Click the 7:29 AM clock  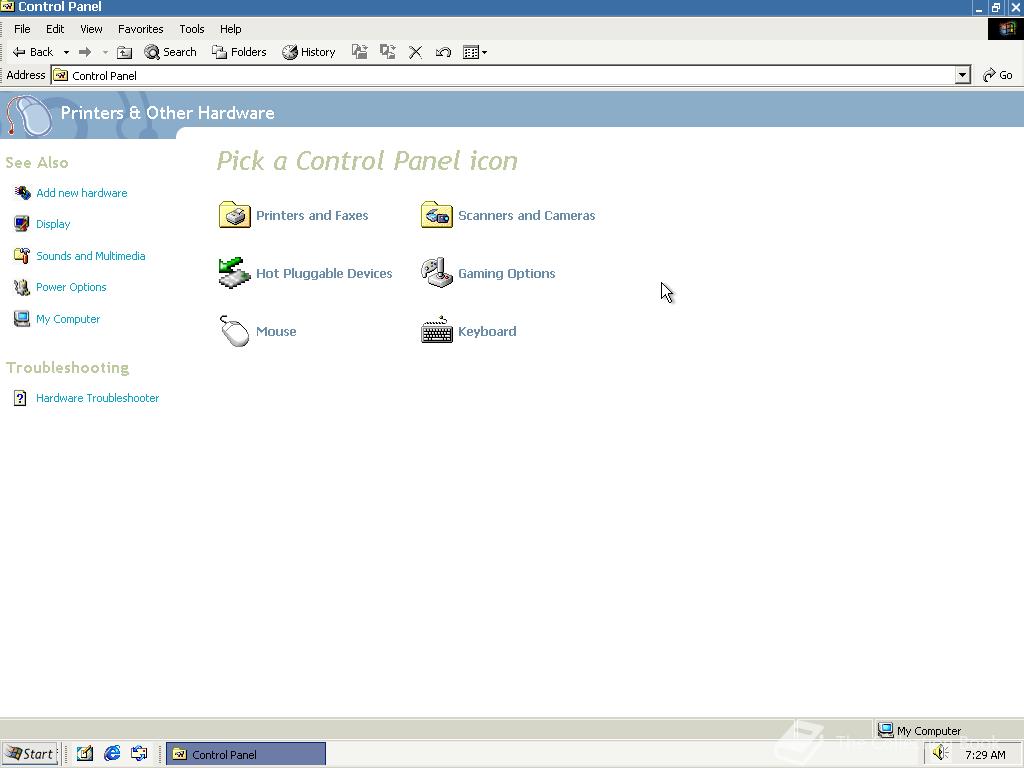coord(985,754)
